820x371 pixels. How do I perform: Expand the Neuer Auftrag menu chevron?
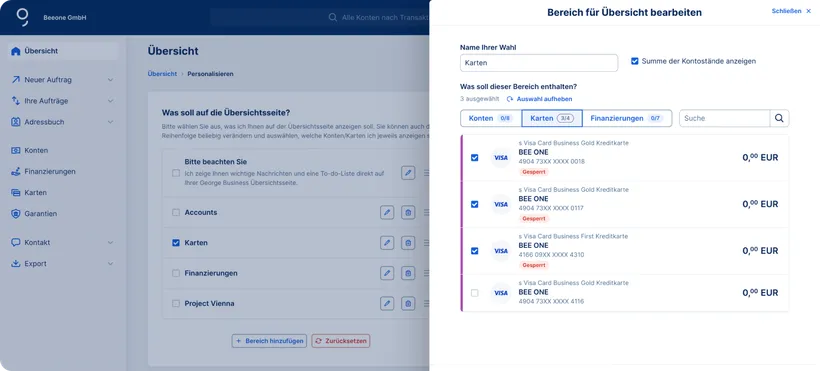110,80
